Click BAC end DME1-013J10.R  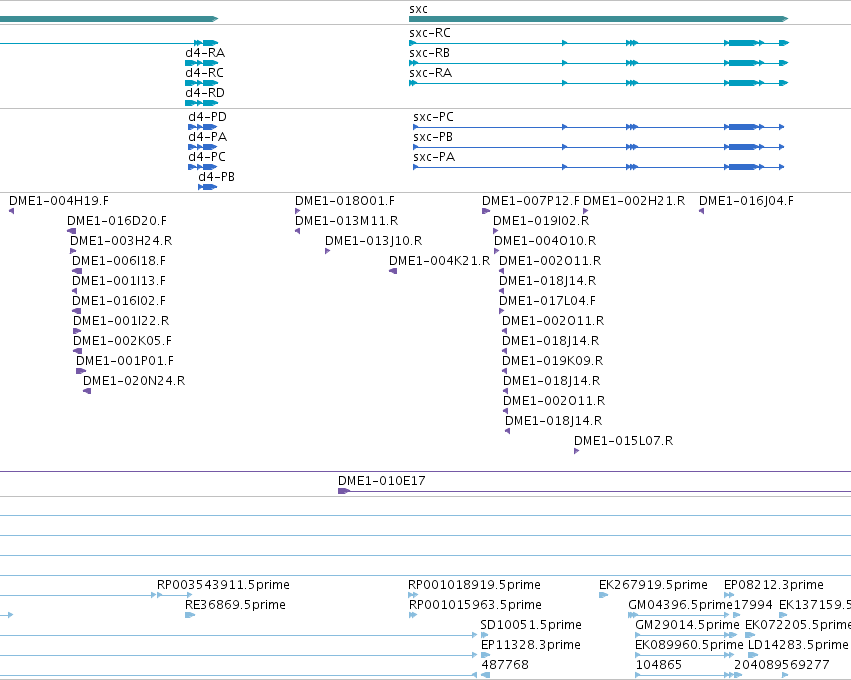[x=373, y=242]
